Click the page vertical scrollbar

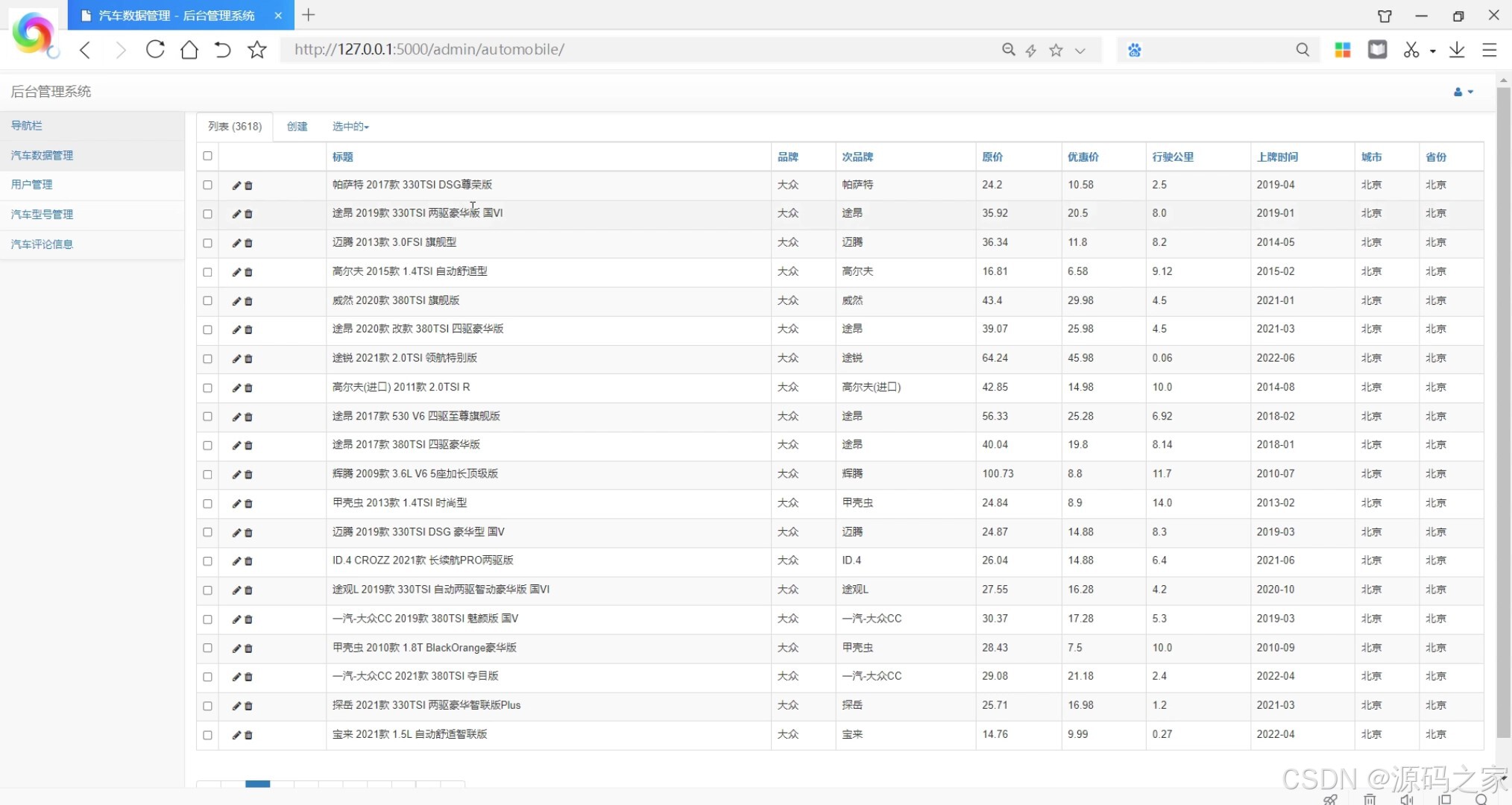click(x=1503, y=410)
